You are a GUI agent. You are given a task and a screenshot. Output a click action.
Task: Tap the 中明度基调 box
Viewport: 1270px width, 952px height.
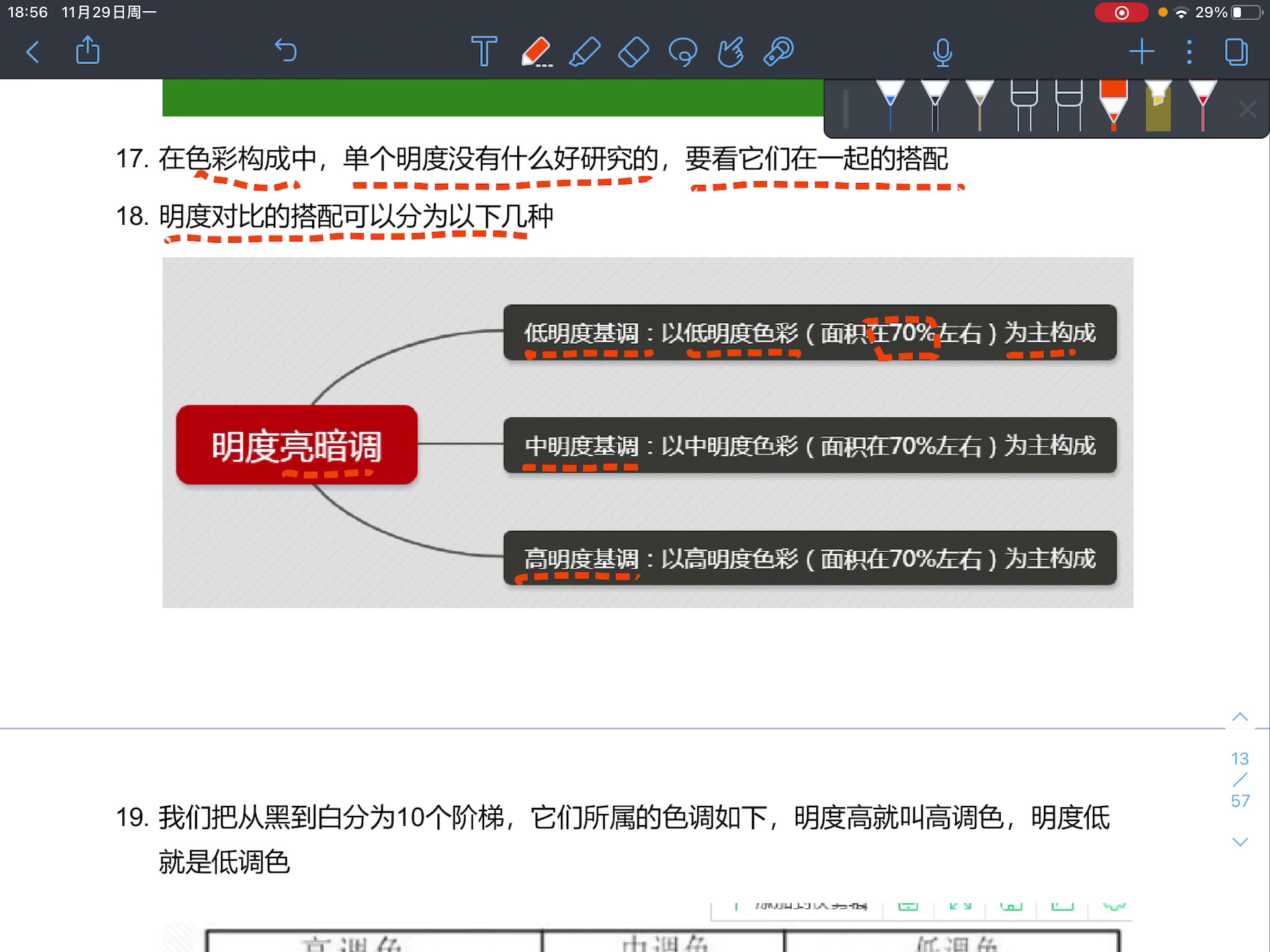[810, 445]
